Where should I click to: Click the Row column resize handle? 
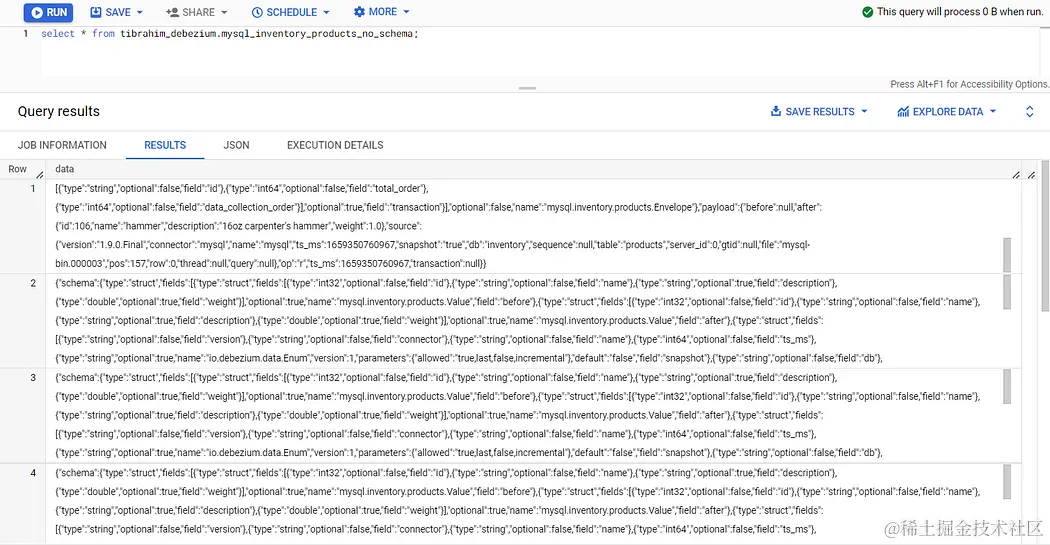[40, 175]
